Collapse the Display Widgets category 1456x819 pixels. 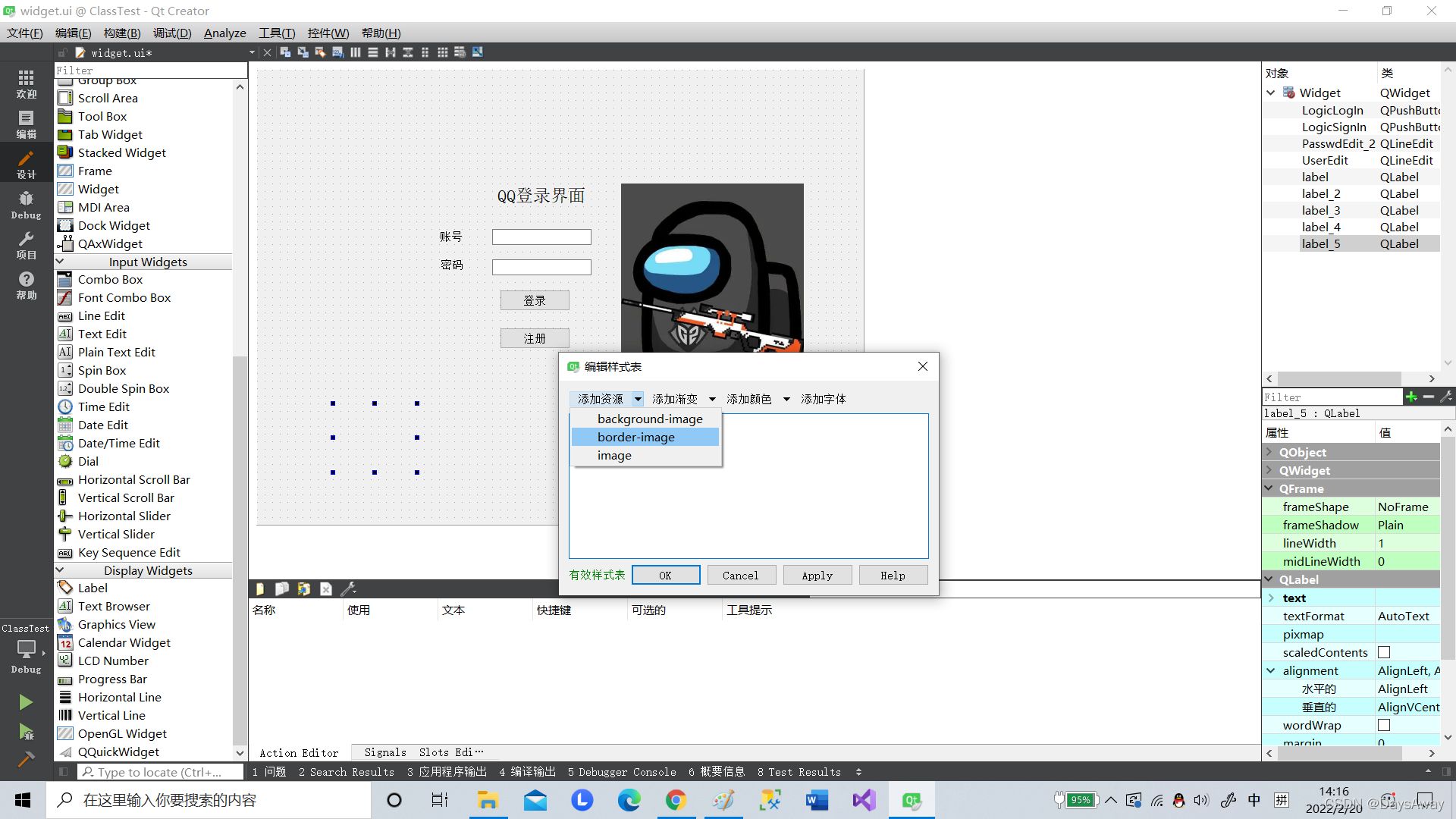pyautogui.click(x=60, y=570)
